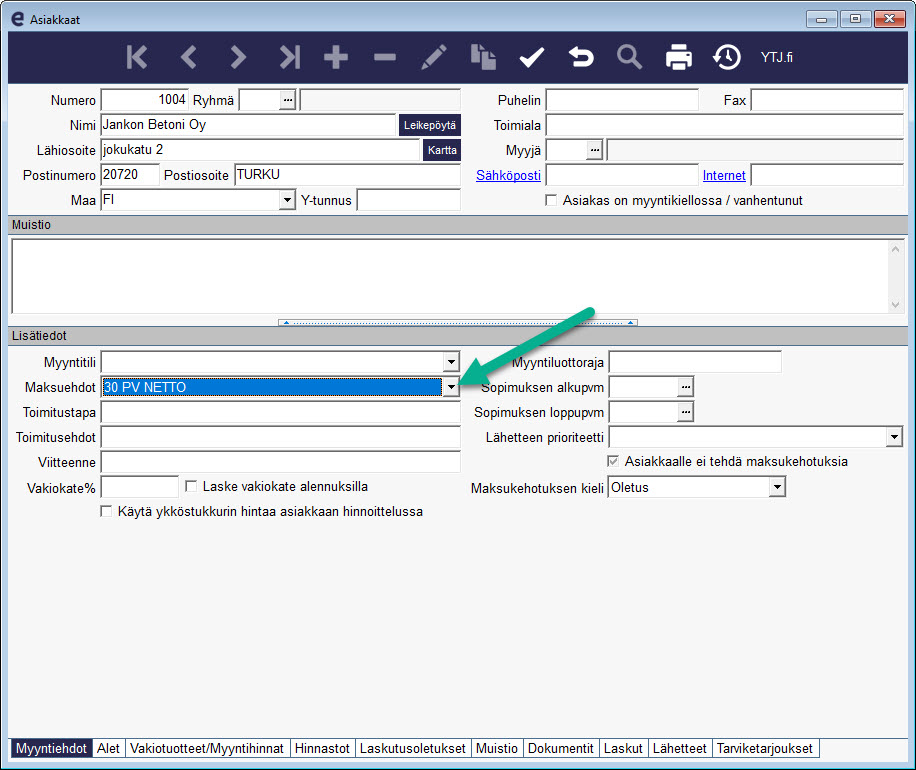This screenshot has height=770, width=916.
Task: Expand the Maa country dropdown
Action: (x=286, y=200)
